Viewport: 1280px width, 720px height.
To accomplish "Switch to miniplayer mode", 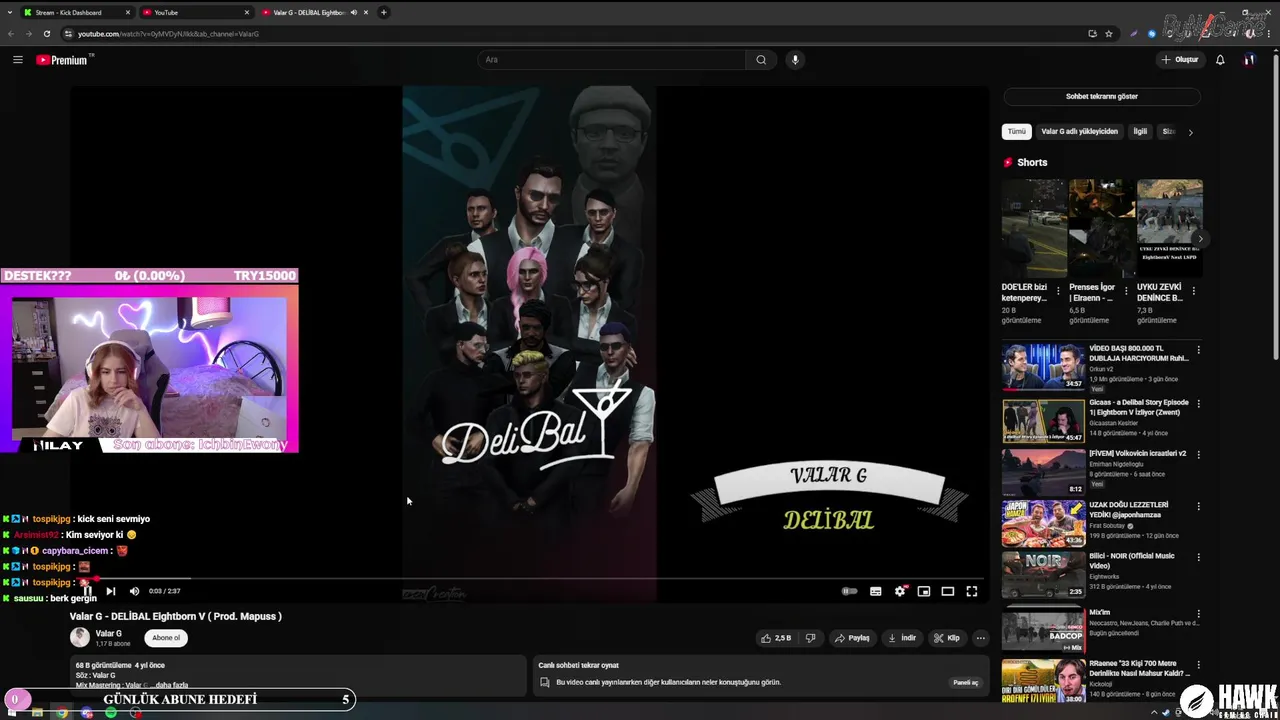I will pos(924,591).
